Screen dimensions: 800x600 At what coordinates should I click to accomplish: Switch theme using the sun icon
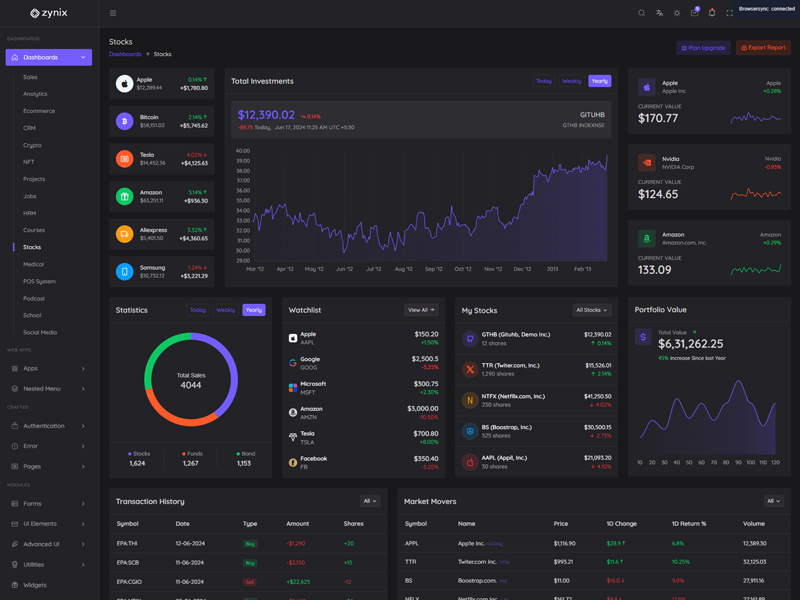coord(677,13)
